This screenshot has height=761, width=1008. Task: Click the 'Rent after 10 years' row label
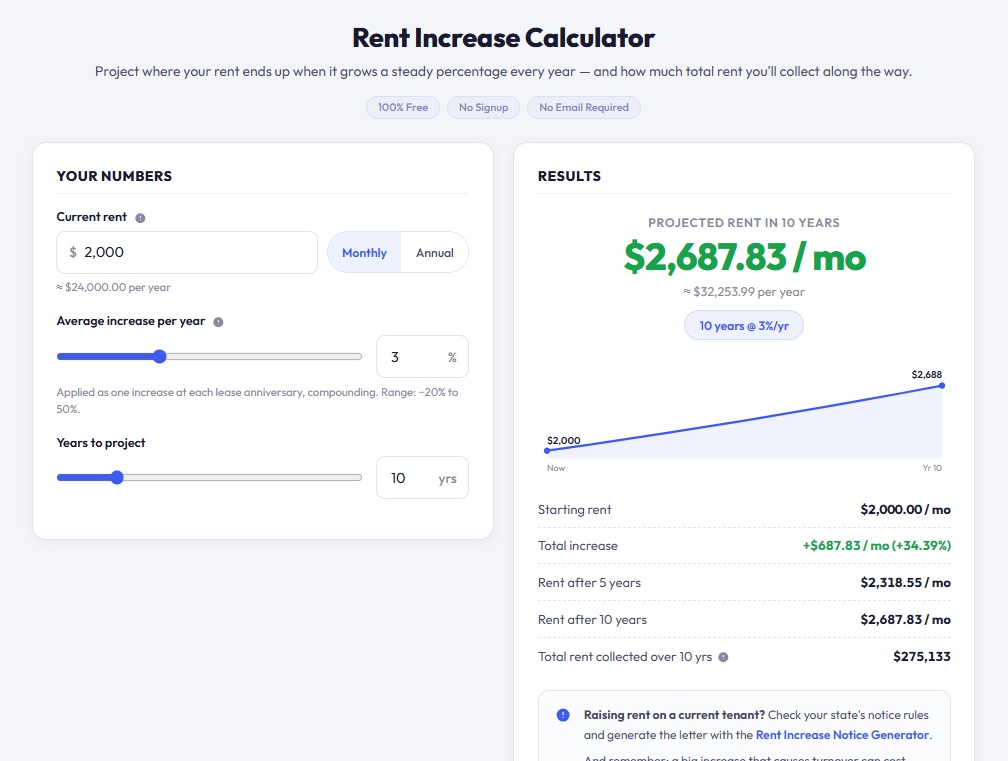click(592, 620)
